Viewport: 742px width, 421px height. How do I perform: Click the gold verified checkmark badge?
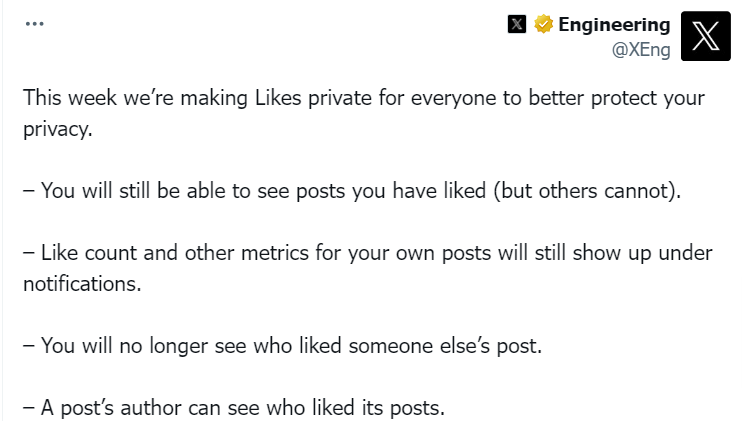click(543, 24)
